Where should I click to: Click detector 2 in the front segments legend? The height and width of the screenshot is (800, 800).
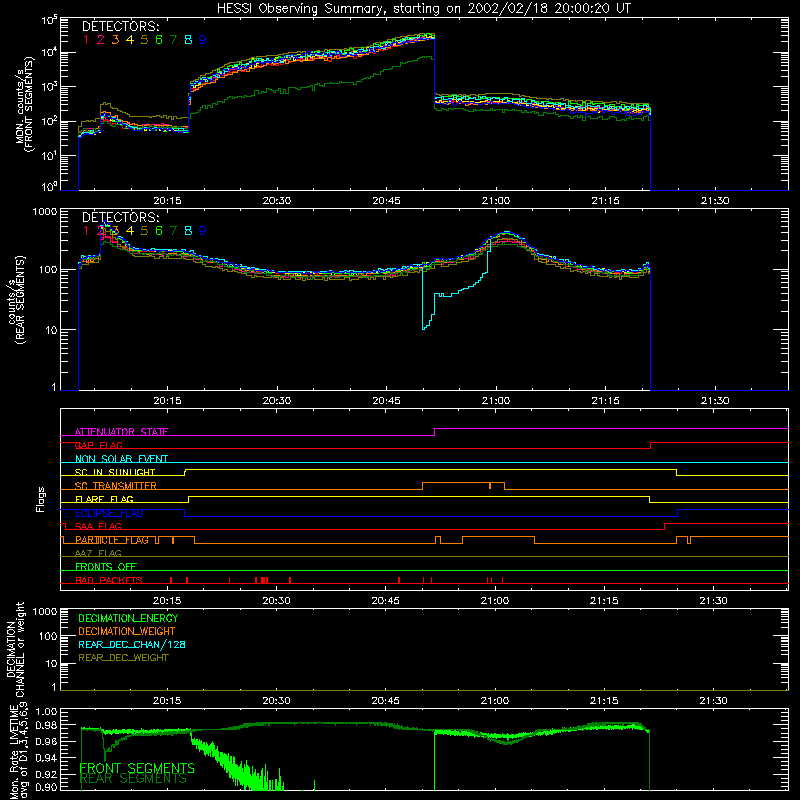coord(101,40)
